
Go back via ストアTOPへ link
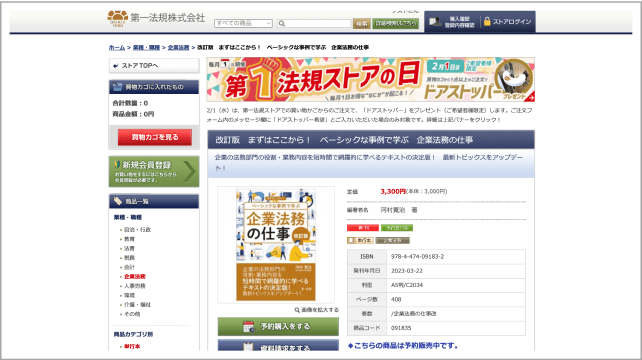(154, 66)
